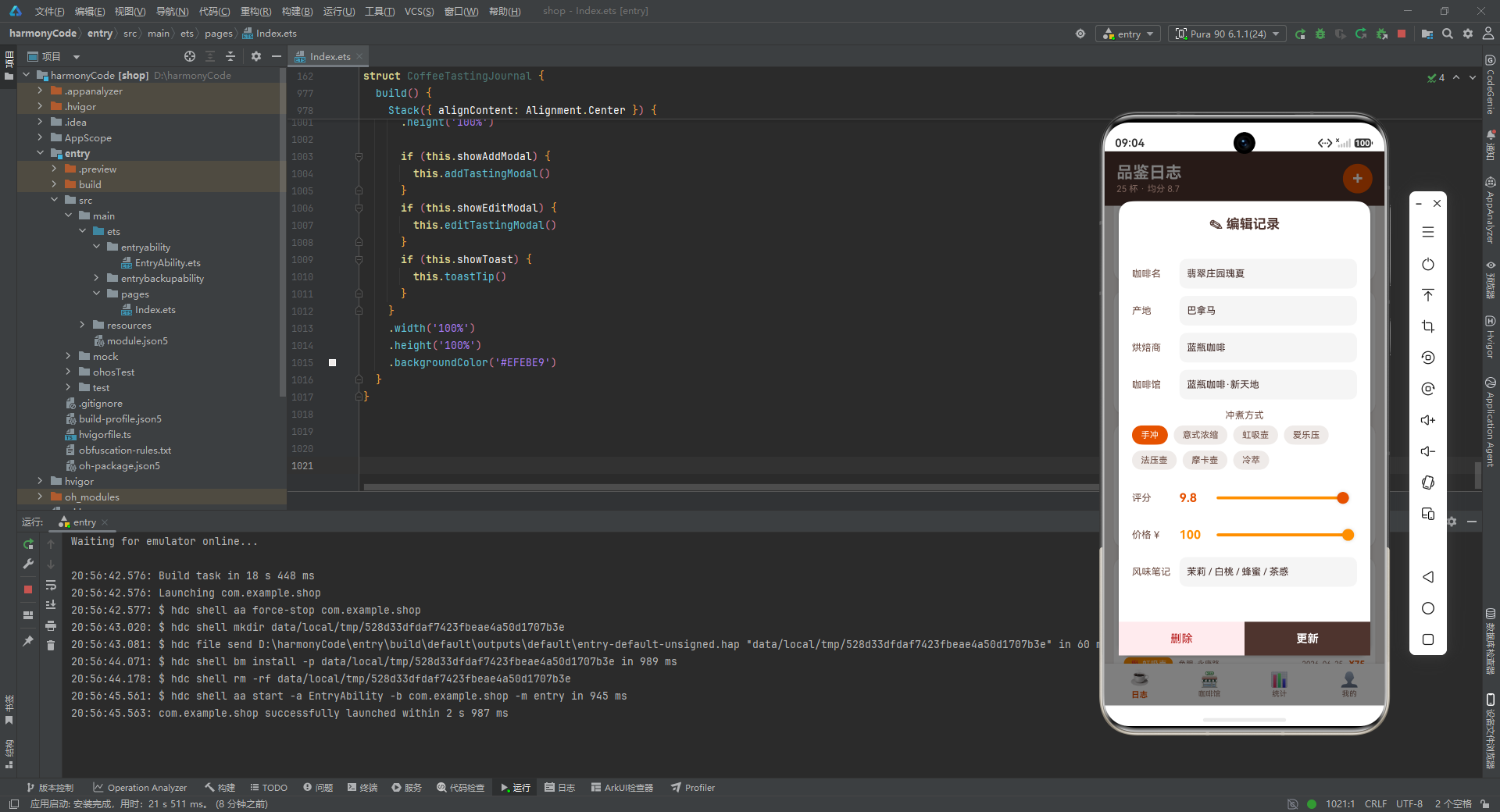
Task: Rerun the entry run configuration
Action: pos(1300,34)
